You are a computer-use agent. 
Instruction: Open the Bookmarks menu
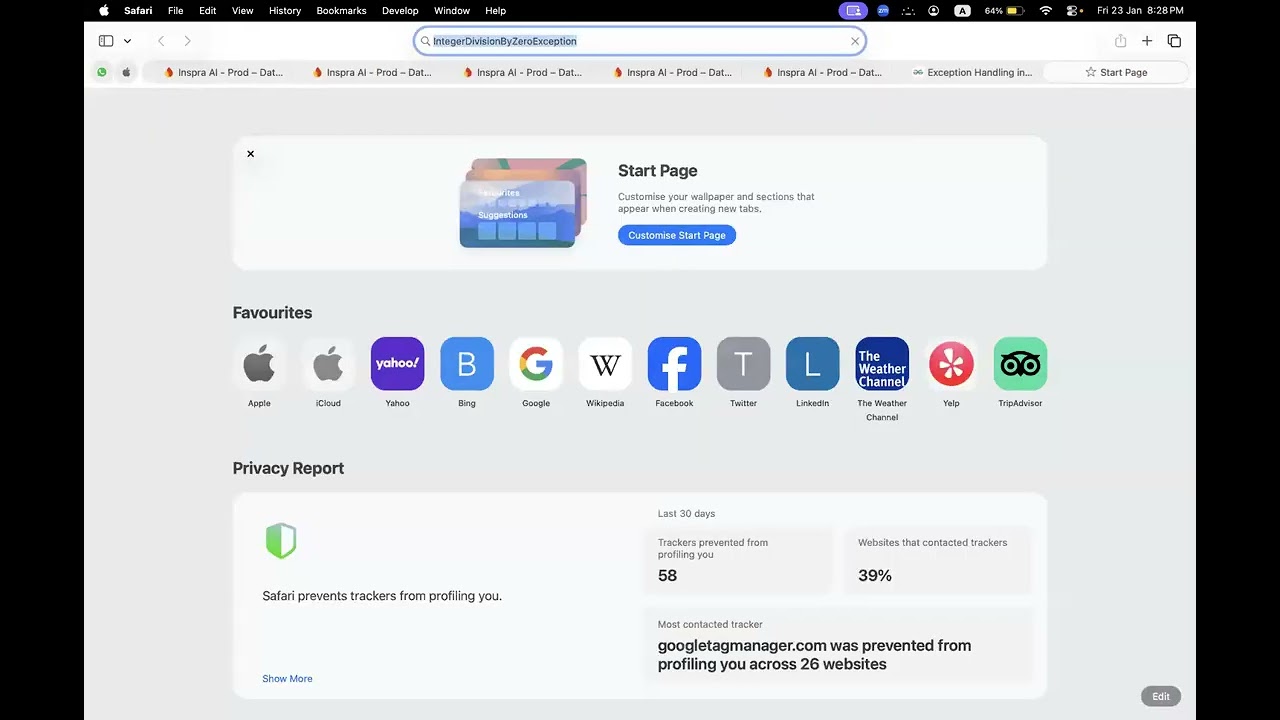(x=341, y=11)
